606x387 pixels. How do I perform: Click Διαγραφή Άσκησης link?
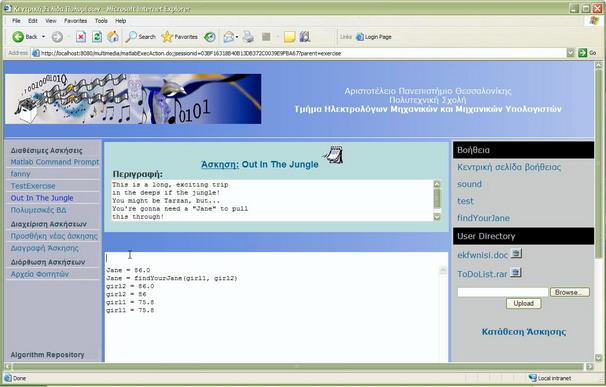[x=44, y=248]
